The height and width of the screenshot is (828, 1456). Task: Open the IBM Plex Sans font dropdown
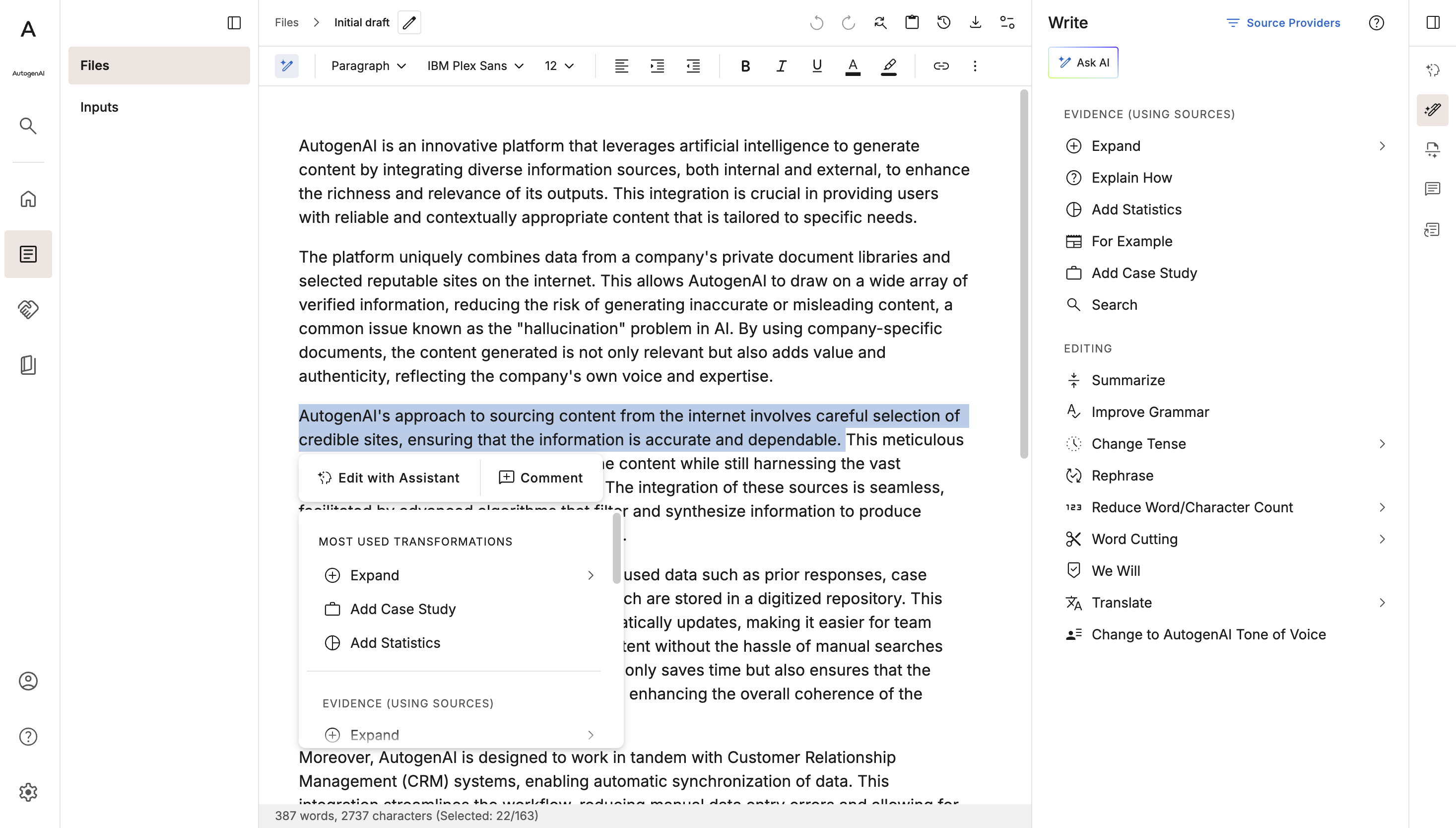(x=475, y=66)
